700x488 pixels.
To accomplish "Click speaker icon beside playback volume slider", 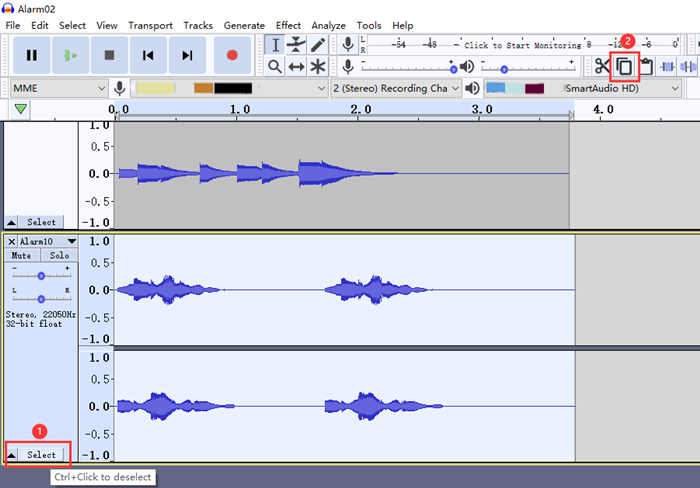I will pos(467,67).
